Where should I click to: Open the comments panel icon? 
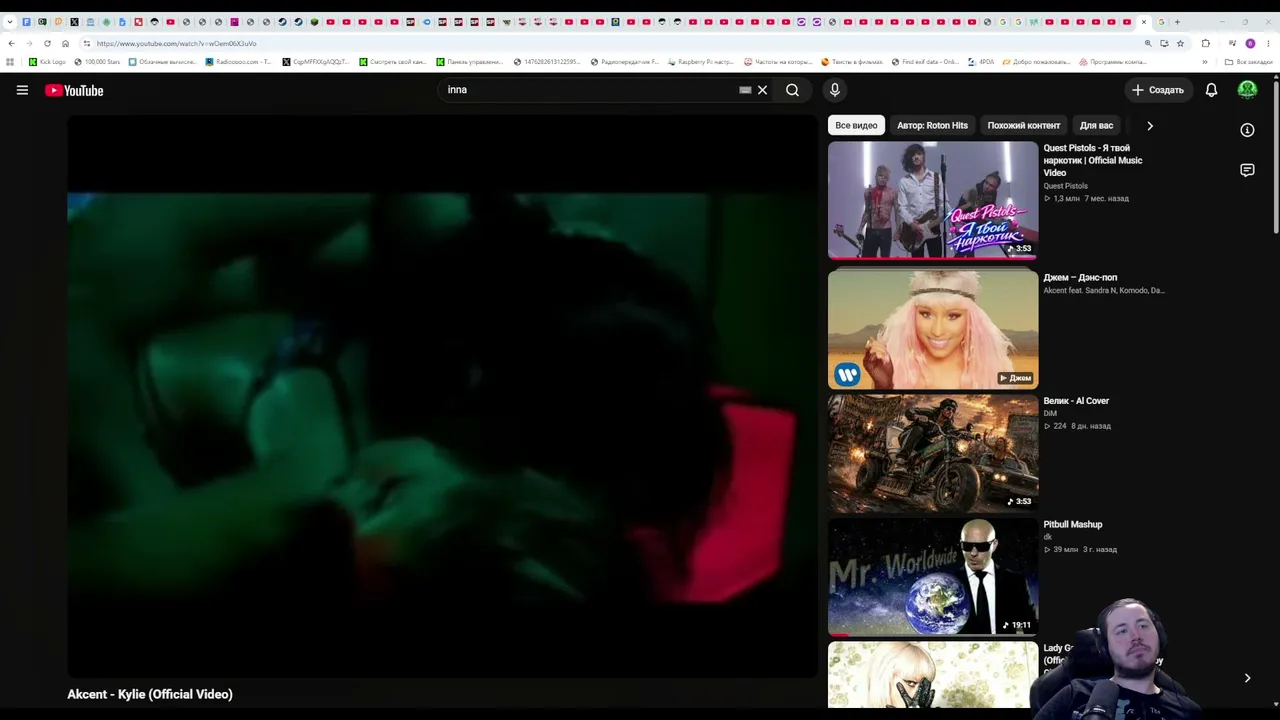pyautogui.click(x=1247, y=170)
